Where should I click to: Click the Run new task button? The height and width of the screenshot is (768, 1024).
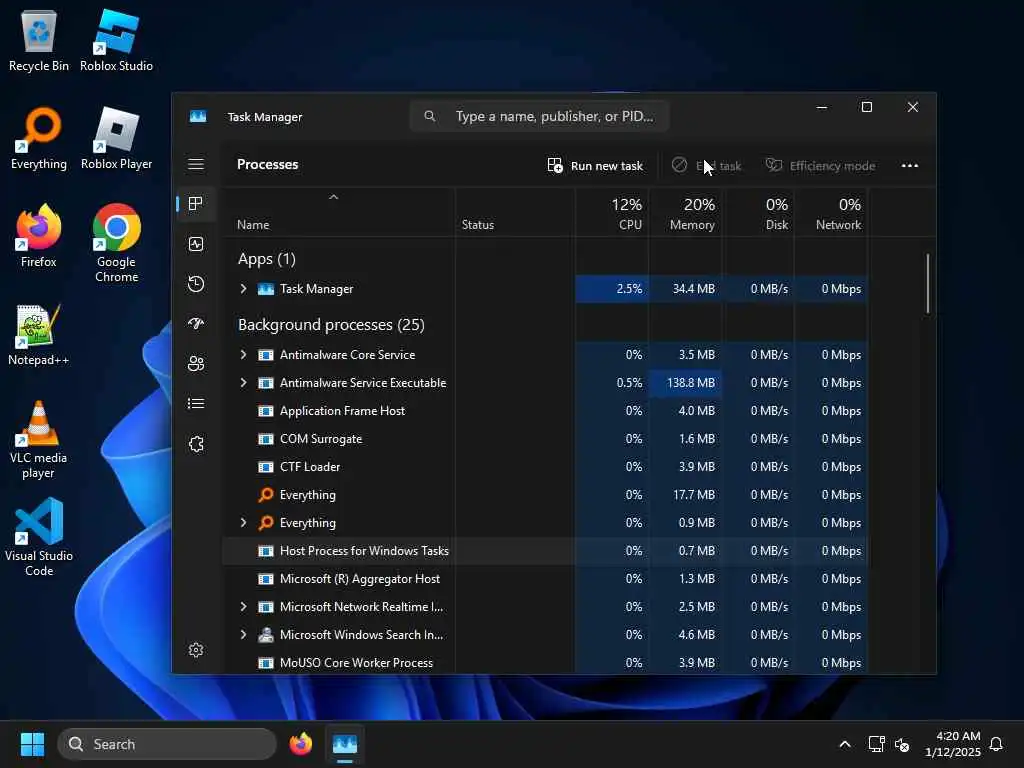click(x=595, y=166)
